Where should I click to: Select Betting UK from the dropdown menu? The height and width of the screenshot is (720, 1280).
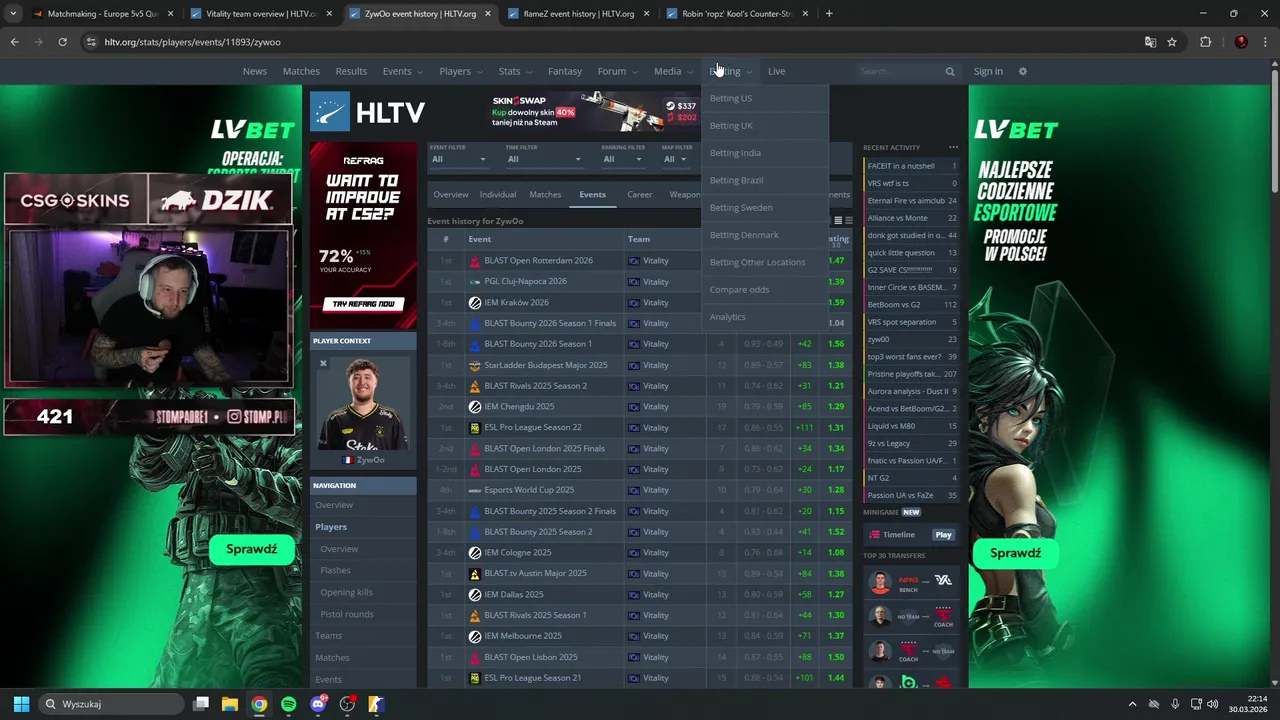click(x=765, y=126)
